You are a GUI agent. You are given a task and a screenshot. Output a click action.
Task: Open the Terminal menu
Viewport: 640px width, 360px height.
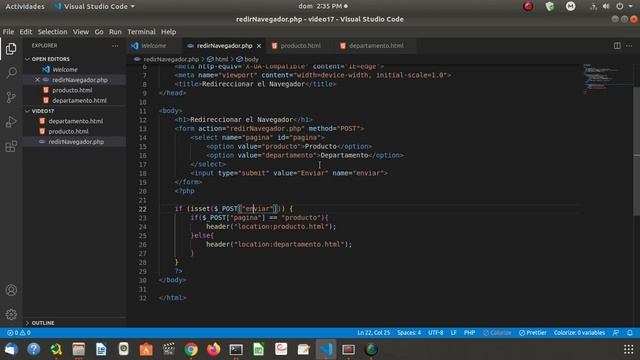pyautogui.click(x=141, y=32)
